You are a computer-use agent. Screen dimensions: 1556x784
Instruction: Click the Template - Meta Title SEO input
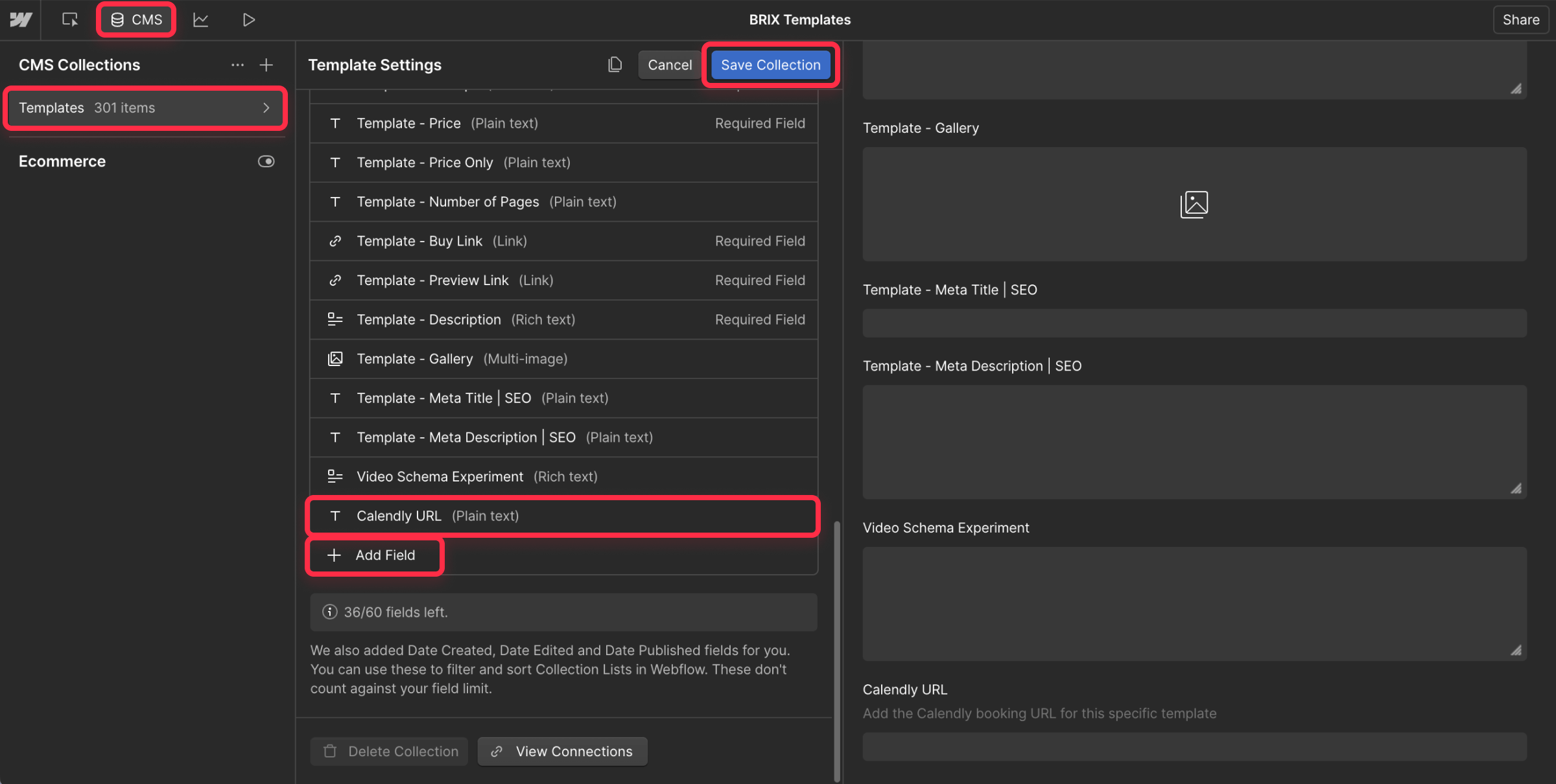(x=1194, y=323)
